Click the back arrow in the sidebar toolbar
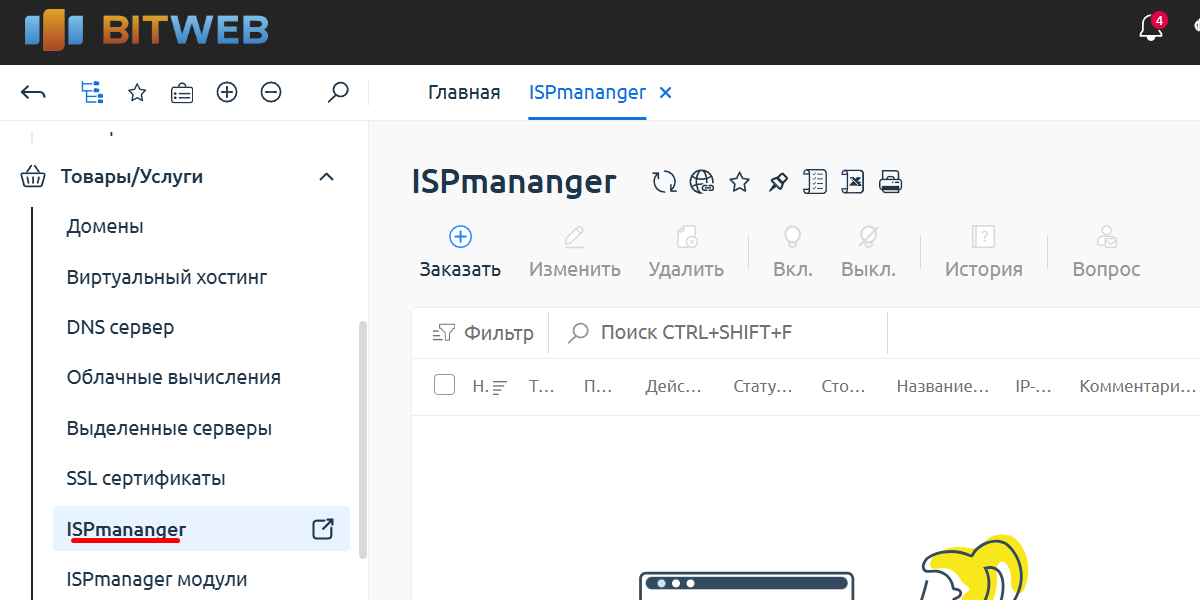 point(33,93)
